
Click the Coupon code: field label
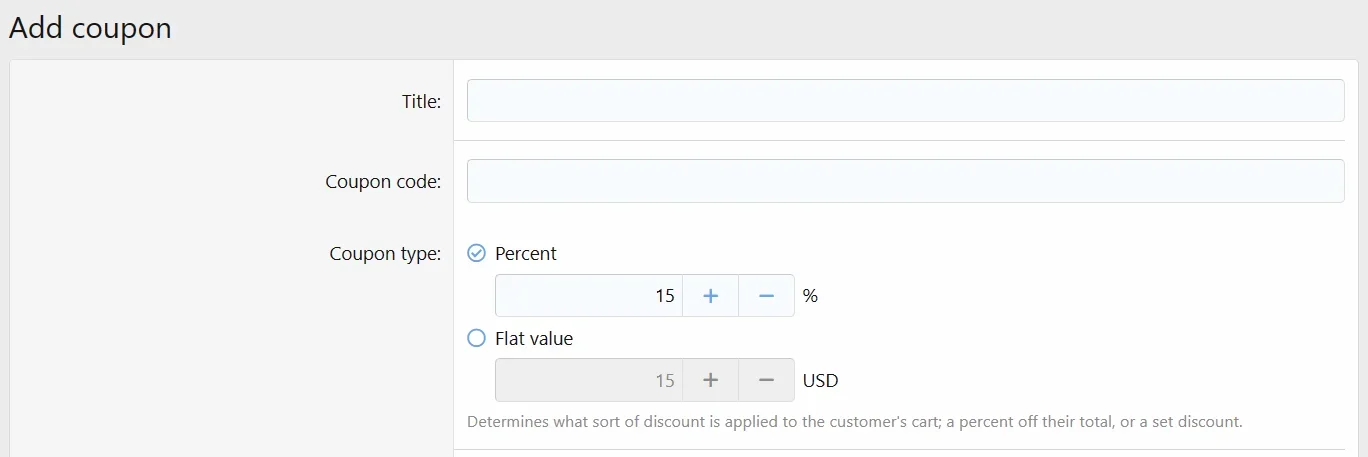tap(383, 182)
